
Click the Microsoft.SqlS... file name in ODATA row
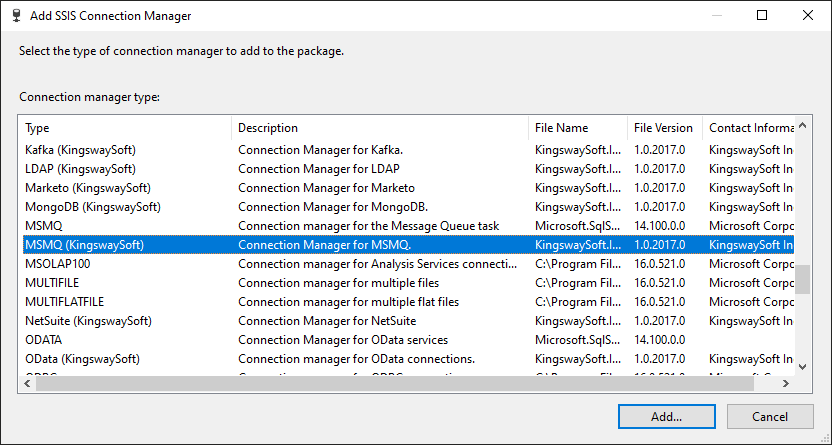[x=577, y=340]
